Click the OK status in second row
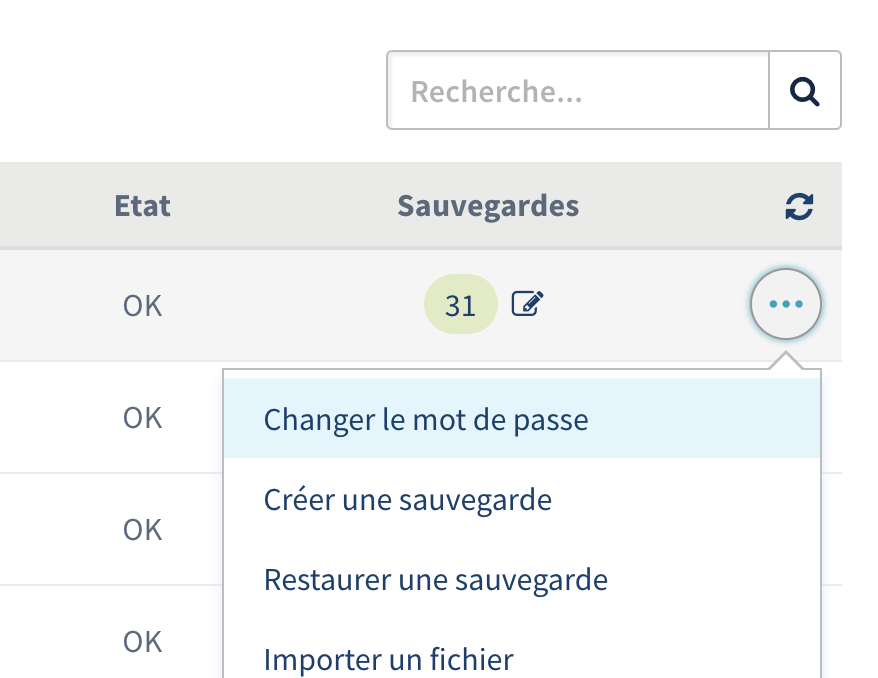This screenshot has height=678, width=878. (x=143, y=417)
